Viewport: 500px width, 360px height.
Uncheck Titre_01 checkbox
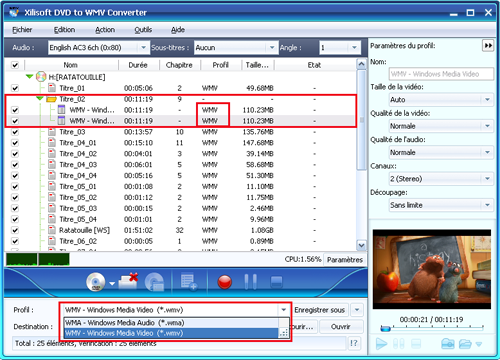click(x=15, y=88)
